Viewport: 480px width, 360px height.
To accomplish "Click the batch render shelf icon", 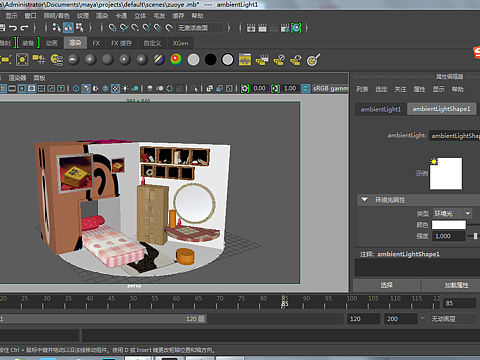I will [x=262, y=60].
